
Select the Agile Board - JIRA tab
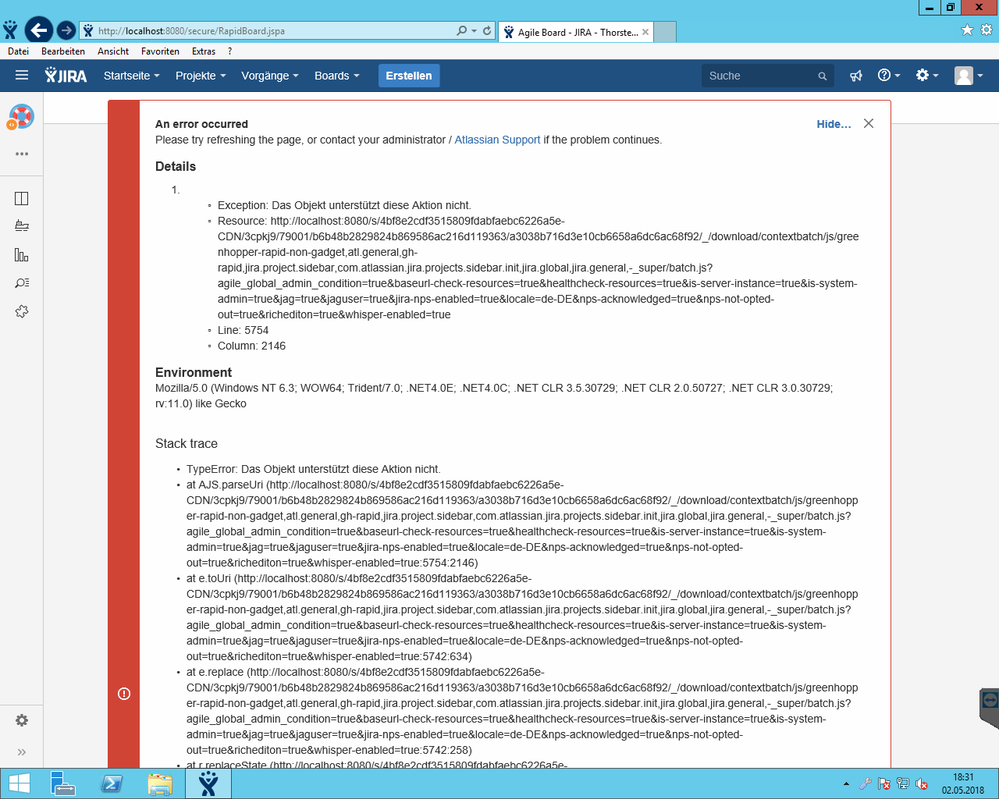(x=575, y=32)
